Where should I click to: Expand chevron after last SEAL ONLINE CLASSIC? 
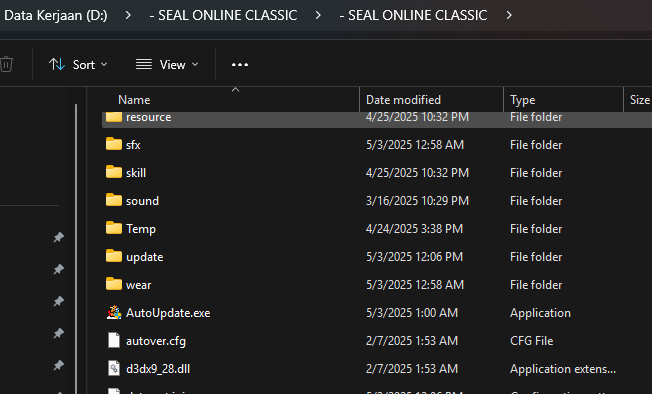[x=509, y=15]
